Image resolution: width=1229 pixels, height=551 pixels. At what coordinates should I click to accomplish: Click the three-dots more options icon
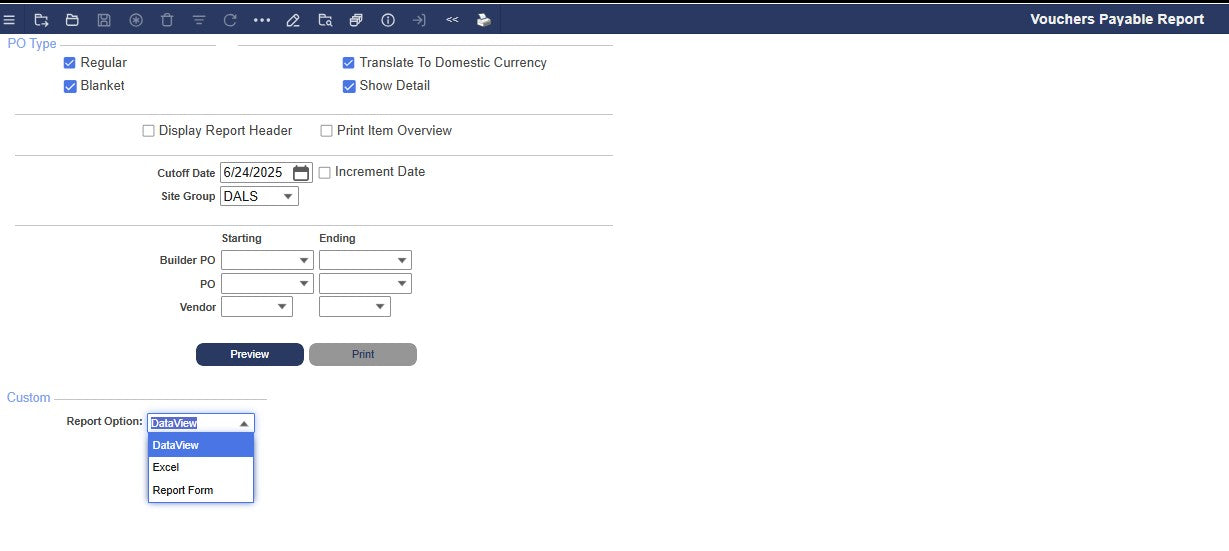262,19
